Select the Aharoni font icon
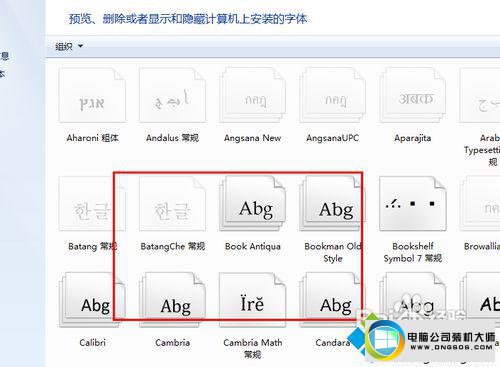 [92, 95]
